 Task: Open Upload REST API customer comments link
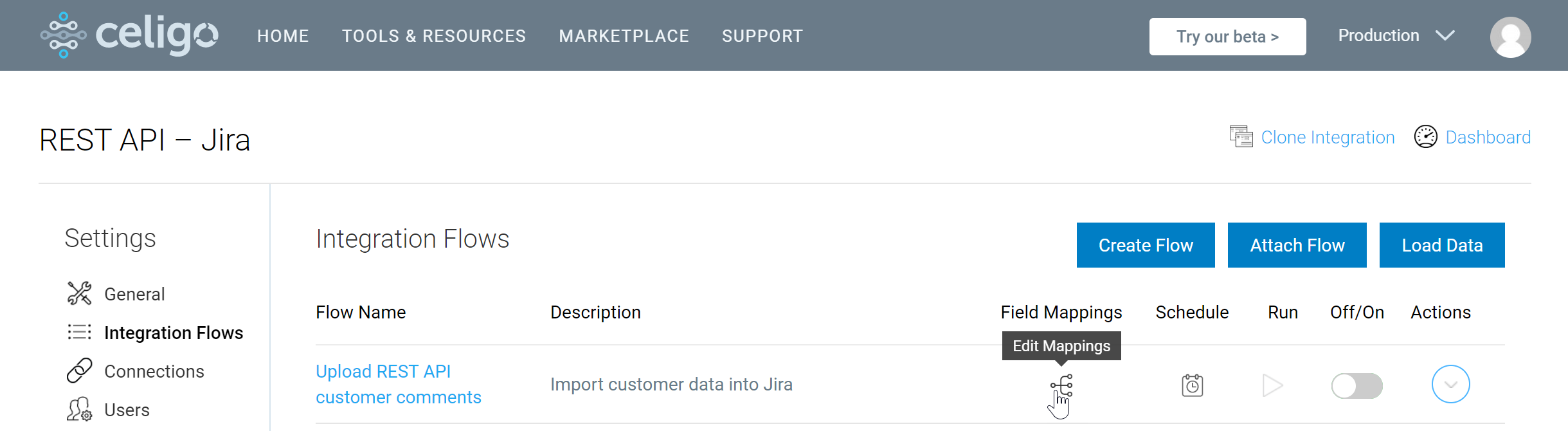399,384
